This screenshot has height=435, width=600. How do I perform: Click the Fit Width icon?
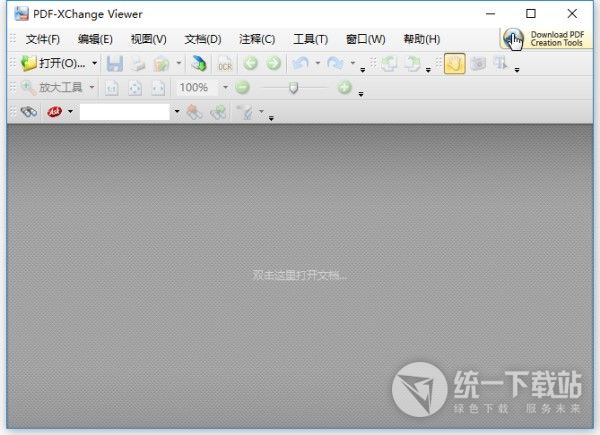158,88
